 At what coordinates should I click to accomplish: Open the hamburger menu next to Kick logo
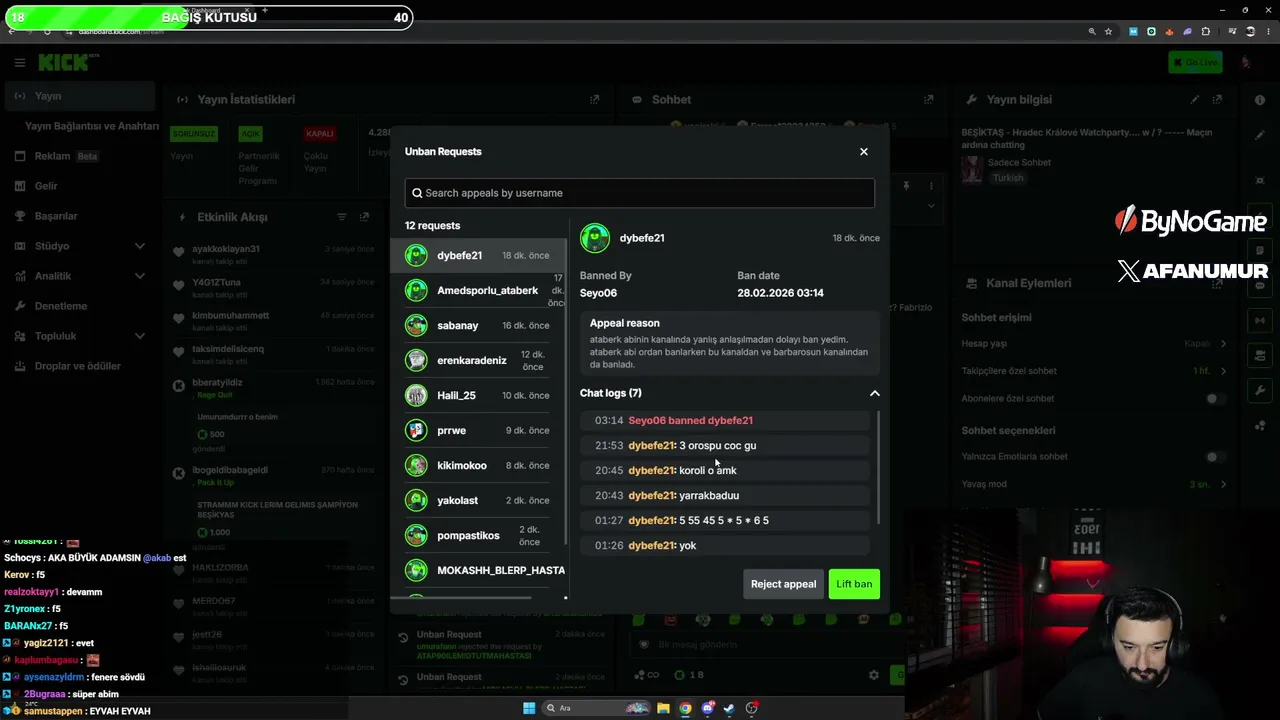[19, 63]
